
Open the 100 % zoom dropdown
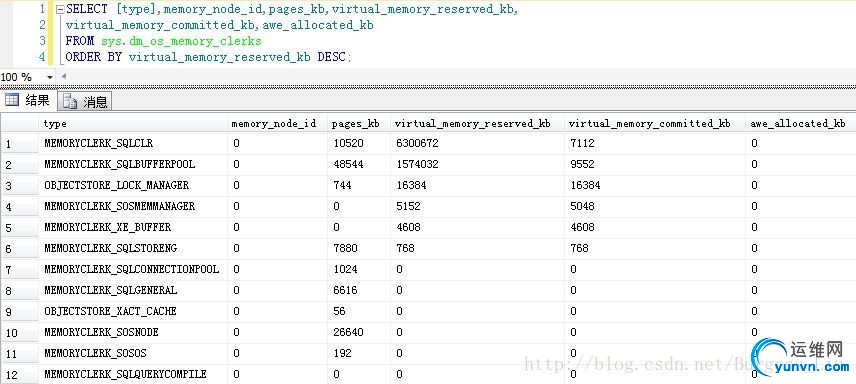tap(50, 77)
